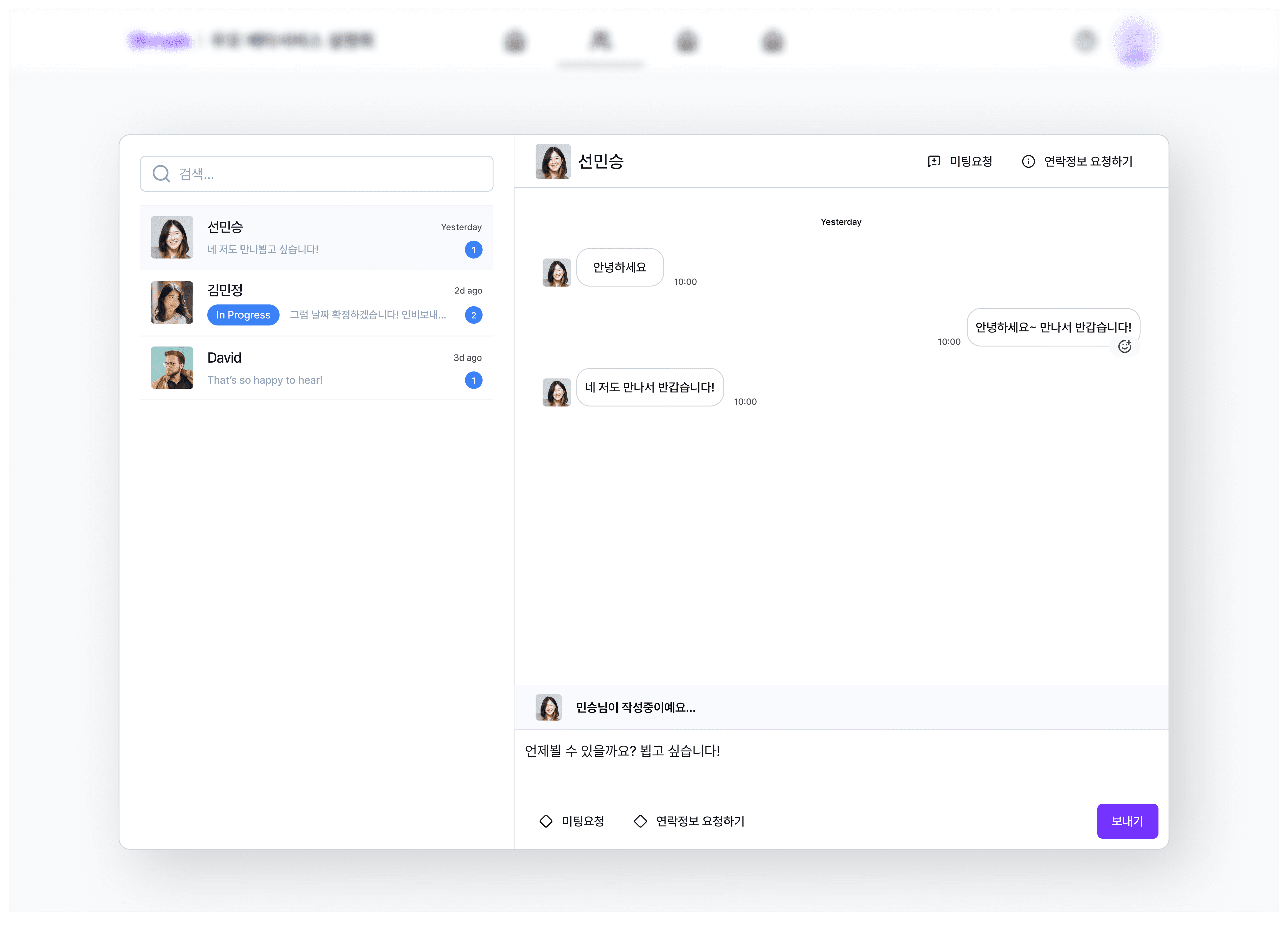
Task: Click the emoji reaction icon on message
Action: tap(1124, 346)
